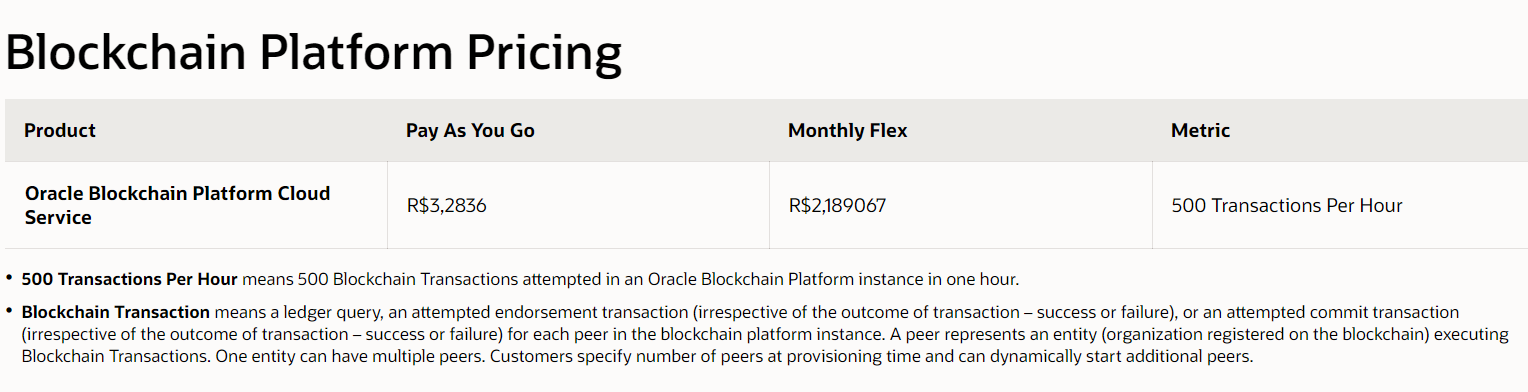Click the Blockchain Platform Pricing heading
This screenshot has height=392, width=1528.
tap(313, 52)
